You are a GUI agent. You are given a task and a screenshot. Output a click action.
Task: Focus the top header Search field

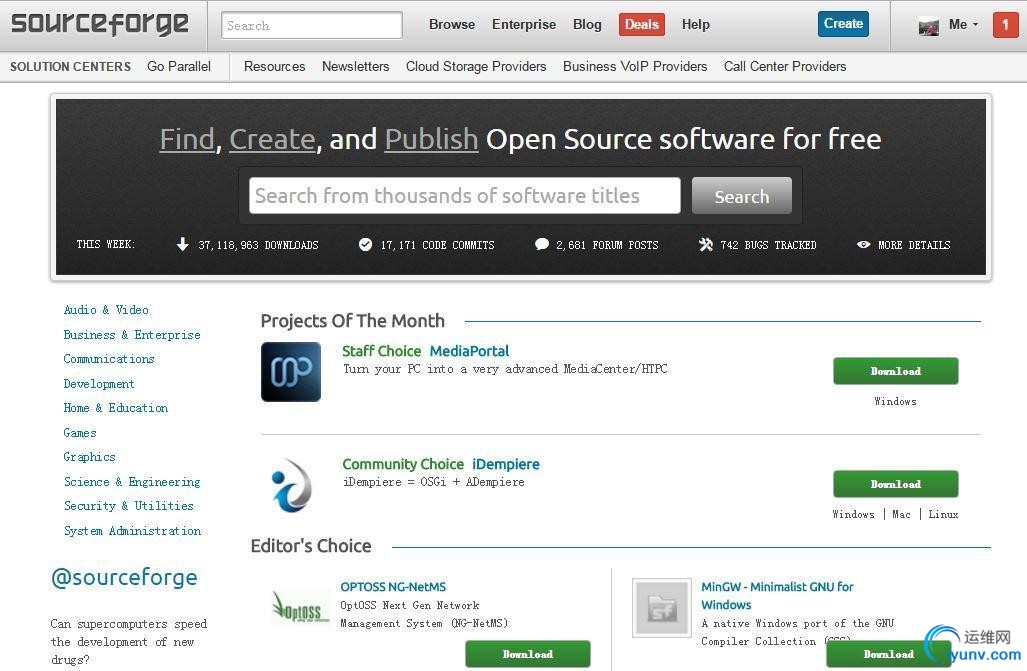pos(312,26)
